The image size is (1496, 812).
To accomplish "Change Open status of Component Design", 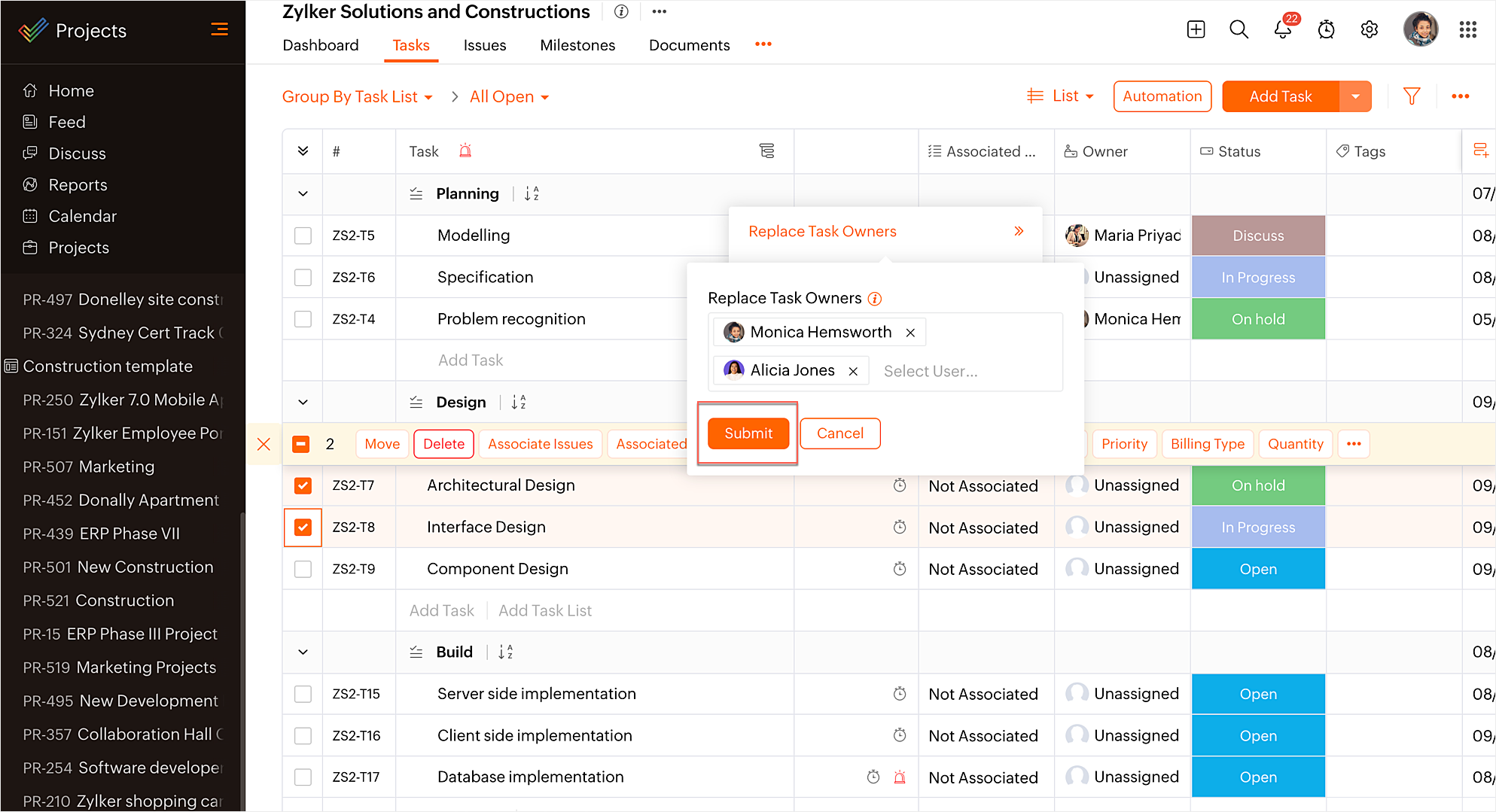I will (1258, 569).
